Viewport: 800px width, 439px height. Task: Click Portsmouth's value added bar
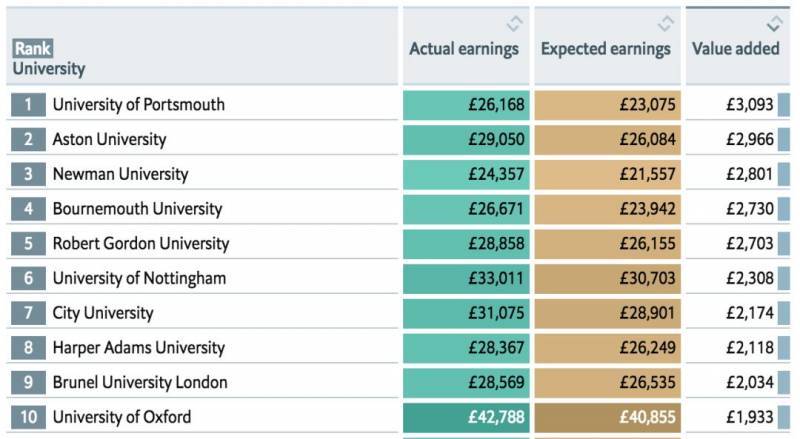784,104
